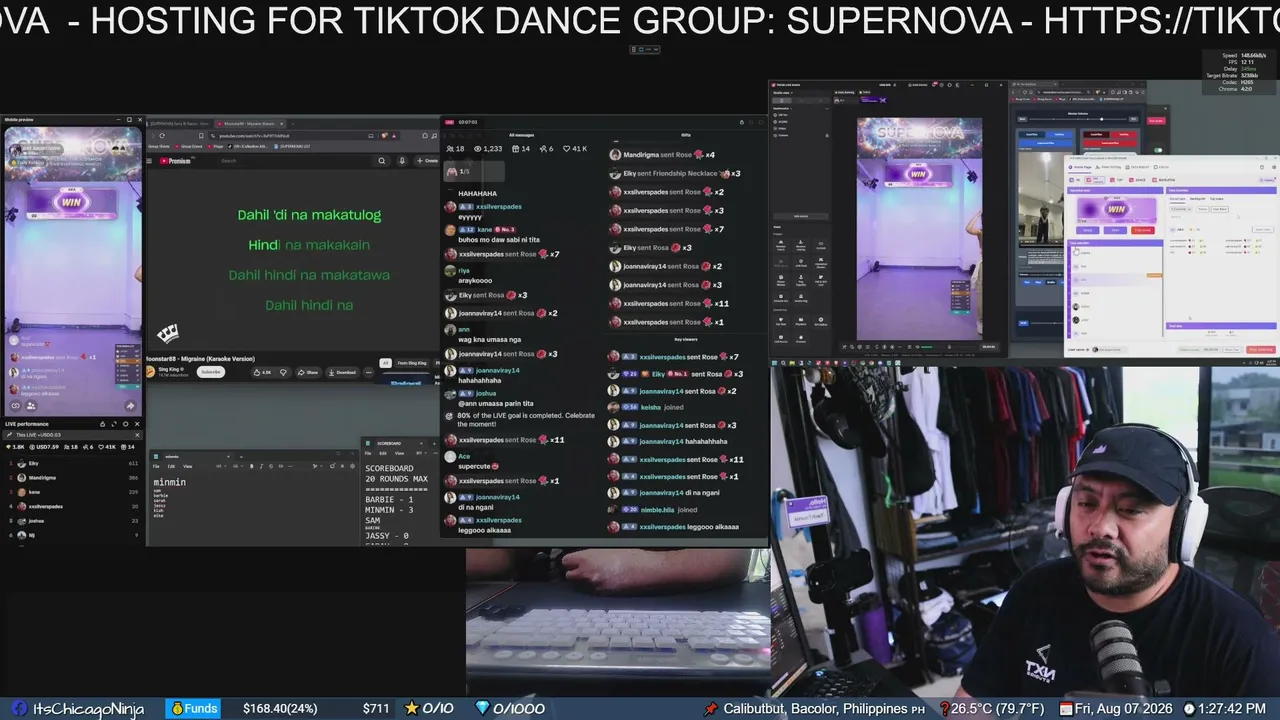Open the dropdown under Round Stars tab
The height and width of the screenshot is (720, 1280).
1180,209
